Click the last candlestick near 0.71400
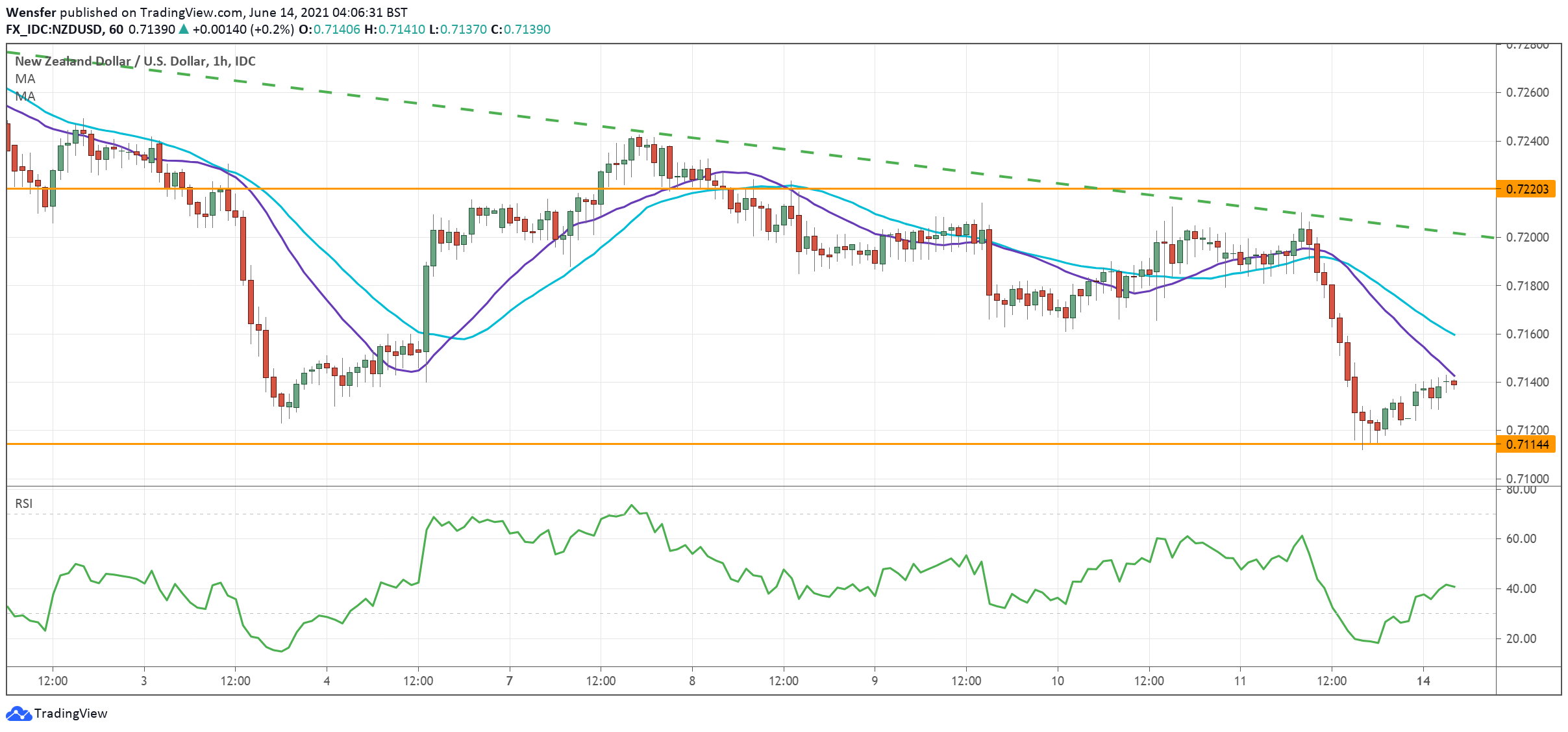This screenshot has height=732, width=1568. click(x=1454, y=383)
